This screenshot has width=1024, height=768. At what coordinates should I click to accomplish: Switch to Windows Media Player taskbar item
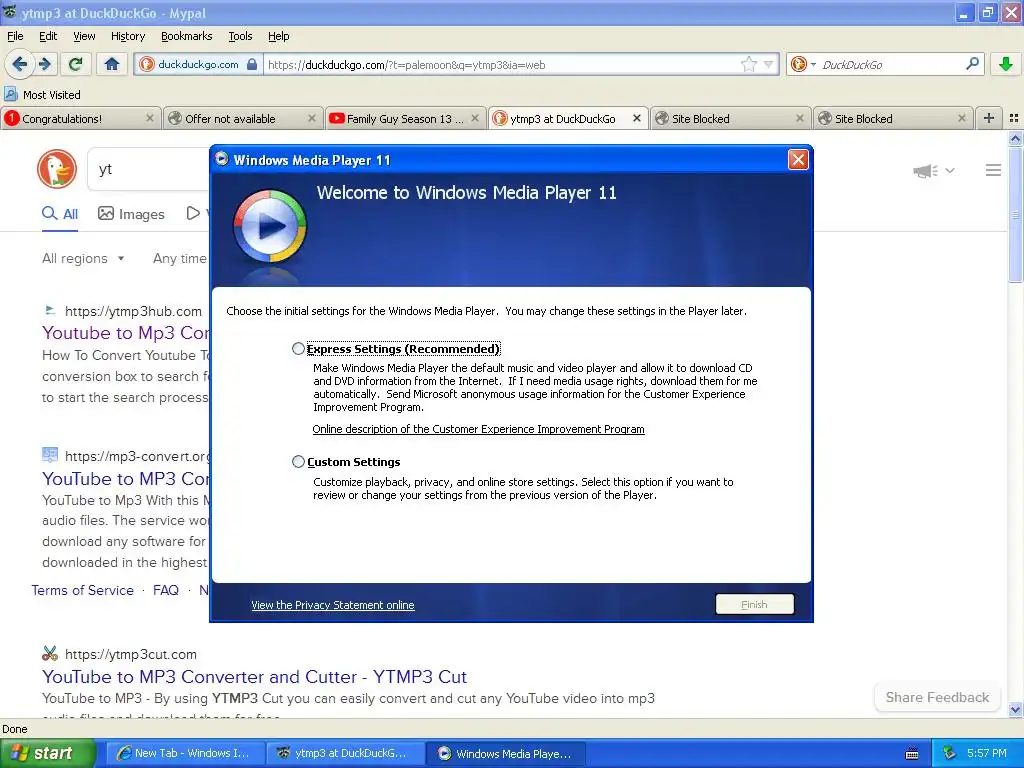point(506,753)
